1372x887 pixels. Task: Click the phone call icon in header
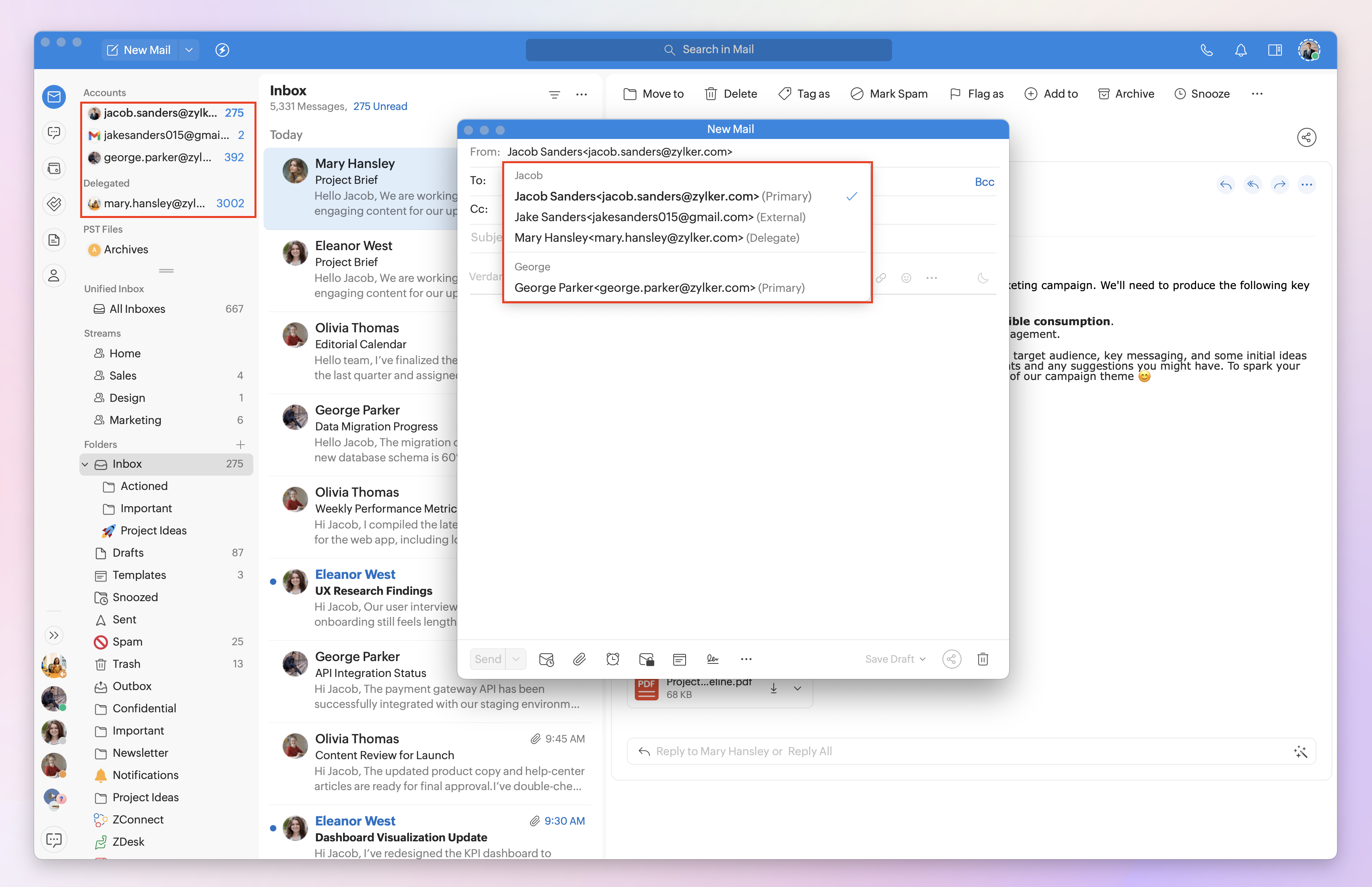tap(1207, 50)
